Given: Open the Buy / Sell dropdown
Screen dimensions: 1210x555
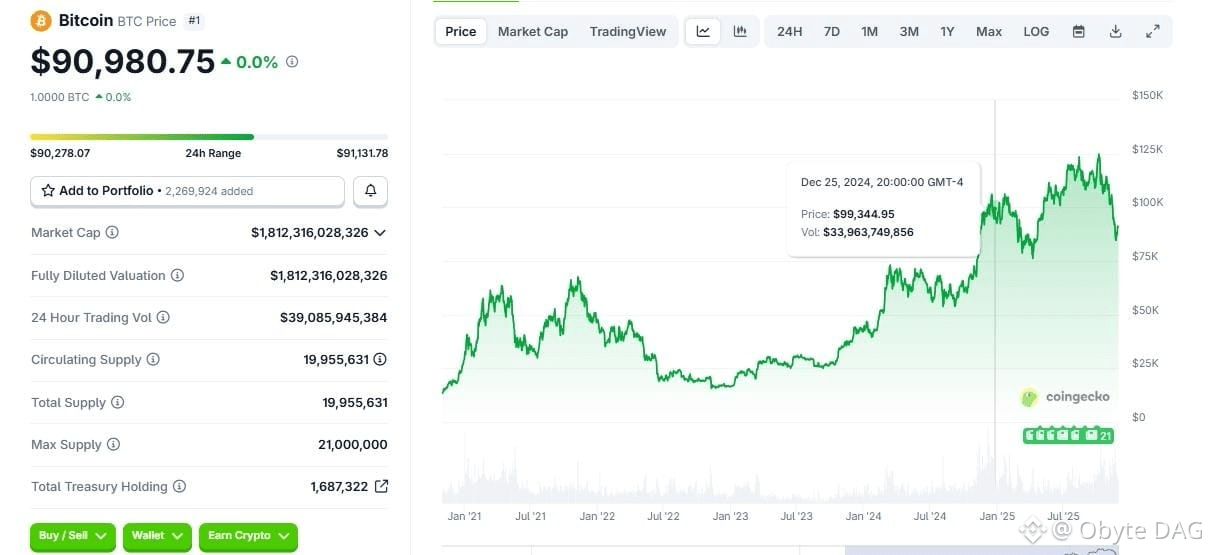Looking at the screenshot, I should tap(72, 536).
